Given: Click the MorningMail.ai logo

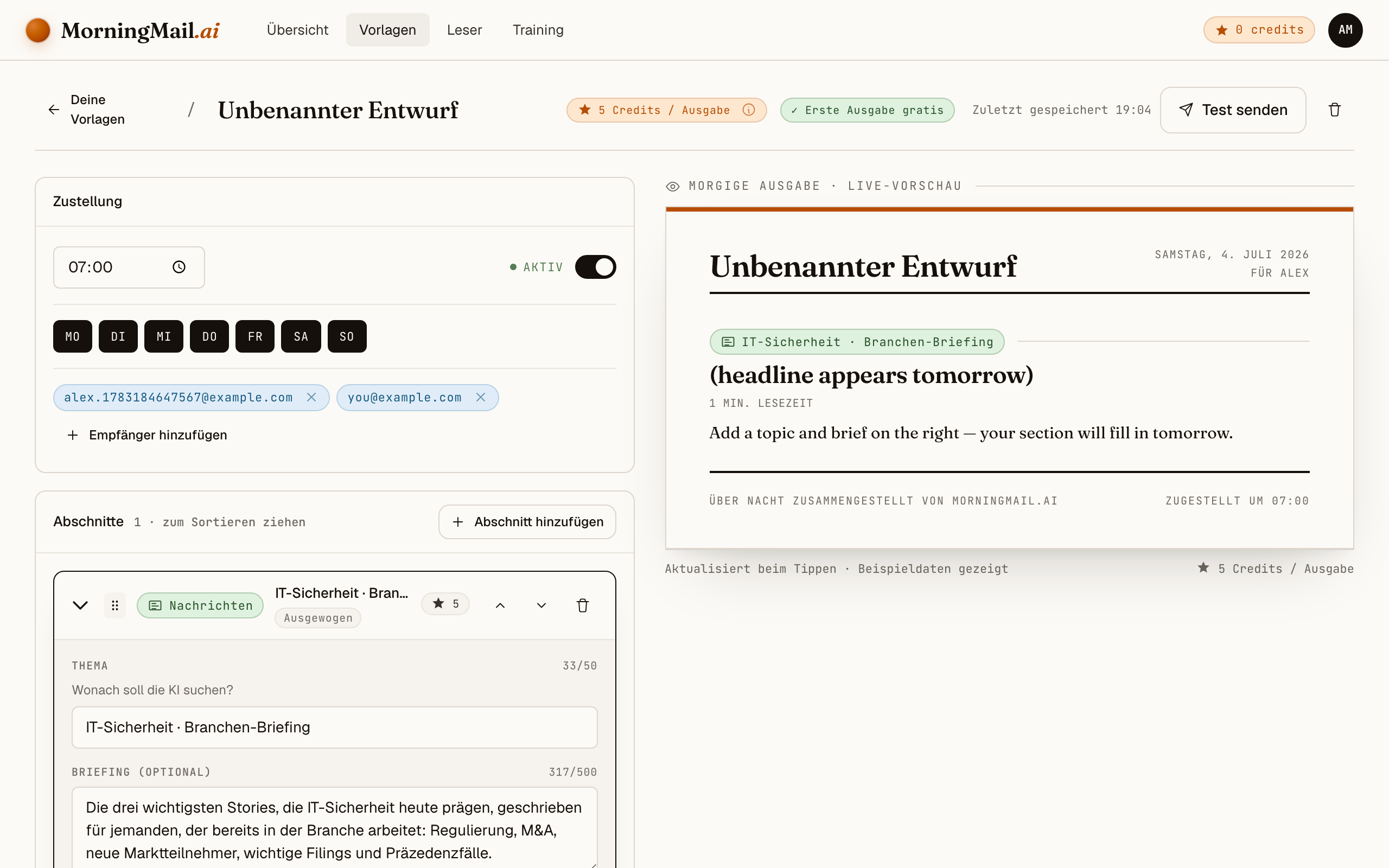Looking at the screenshot, I should pyautogui.click(x=122, y=30).
